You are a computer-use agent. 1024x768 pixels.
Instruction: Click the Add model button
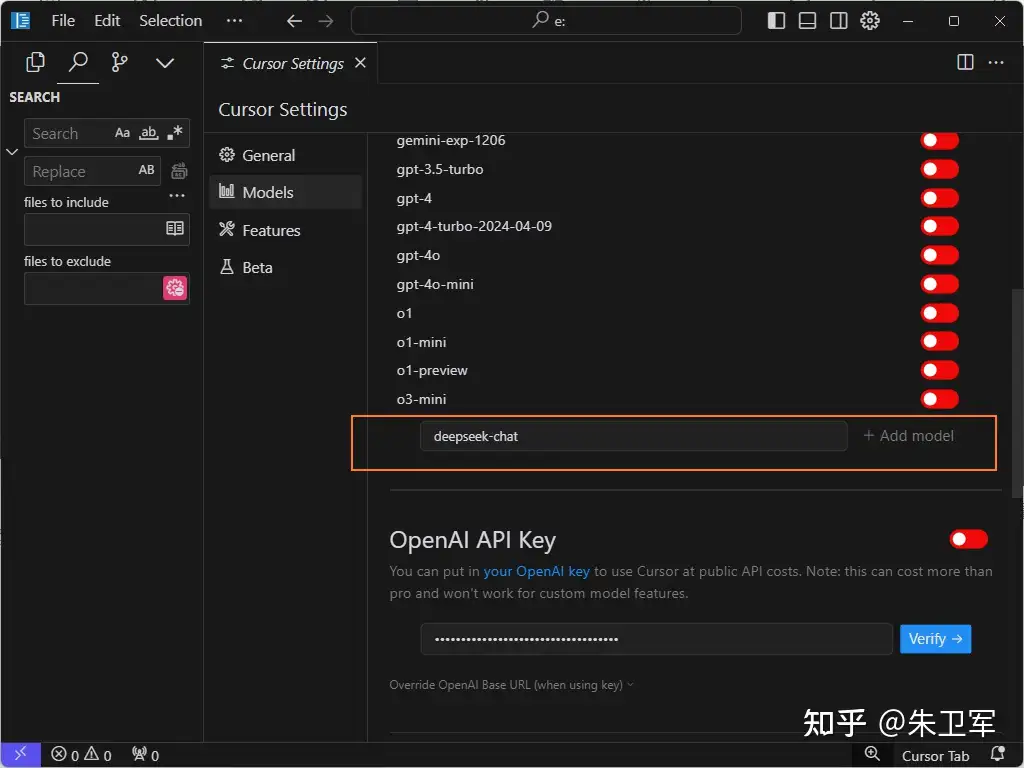[x=908, y=436]
